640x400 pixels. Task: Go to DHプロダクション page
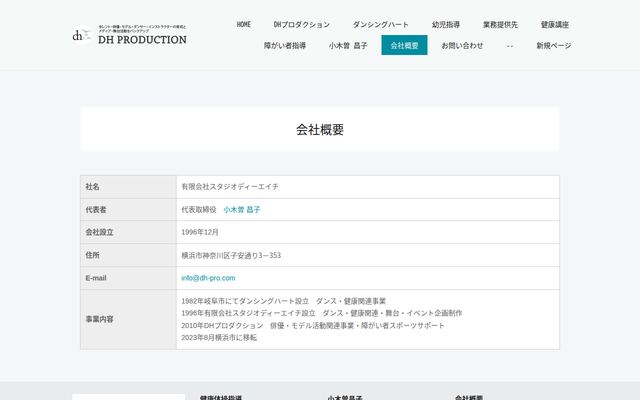point(302,24)
